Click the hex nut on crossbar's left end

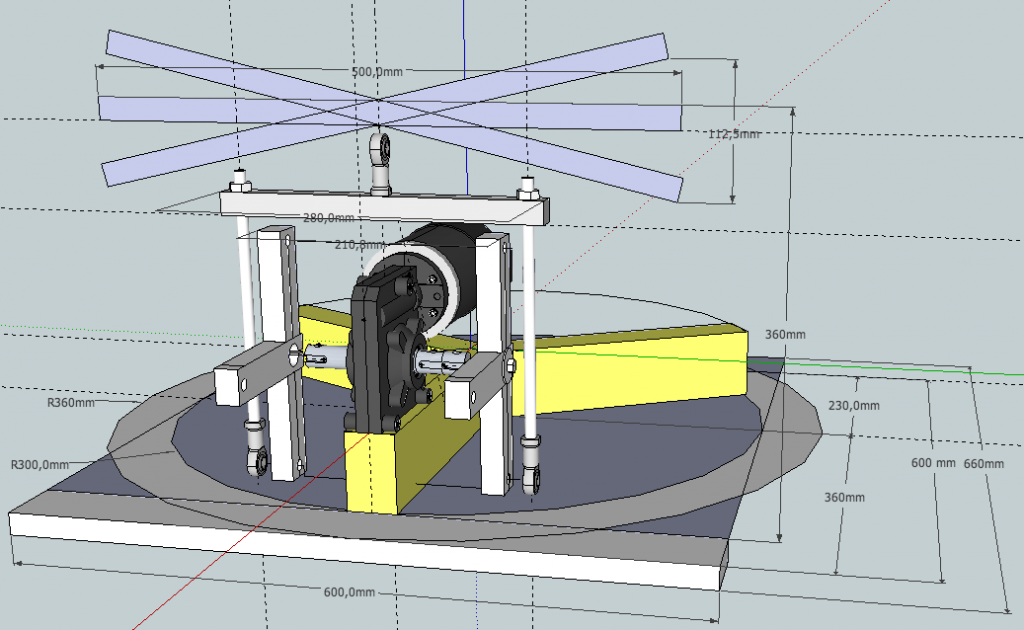point(240,183)
